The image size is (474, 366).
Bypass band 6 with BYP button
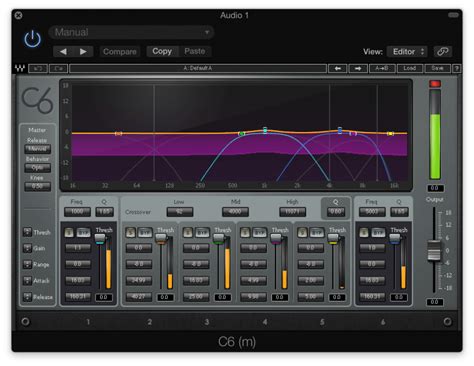coord(378,232)
